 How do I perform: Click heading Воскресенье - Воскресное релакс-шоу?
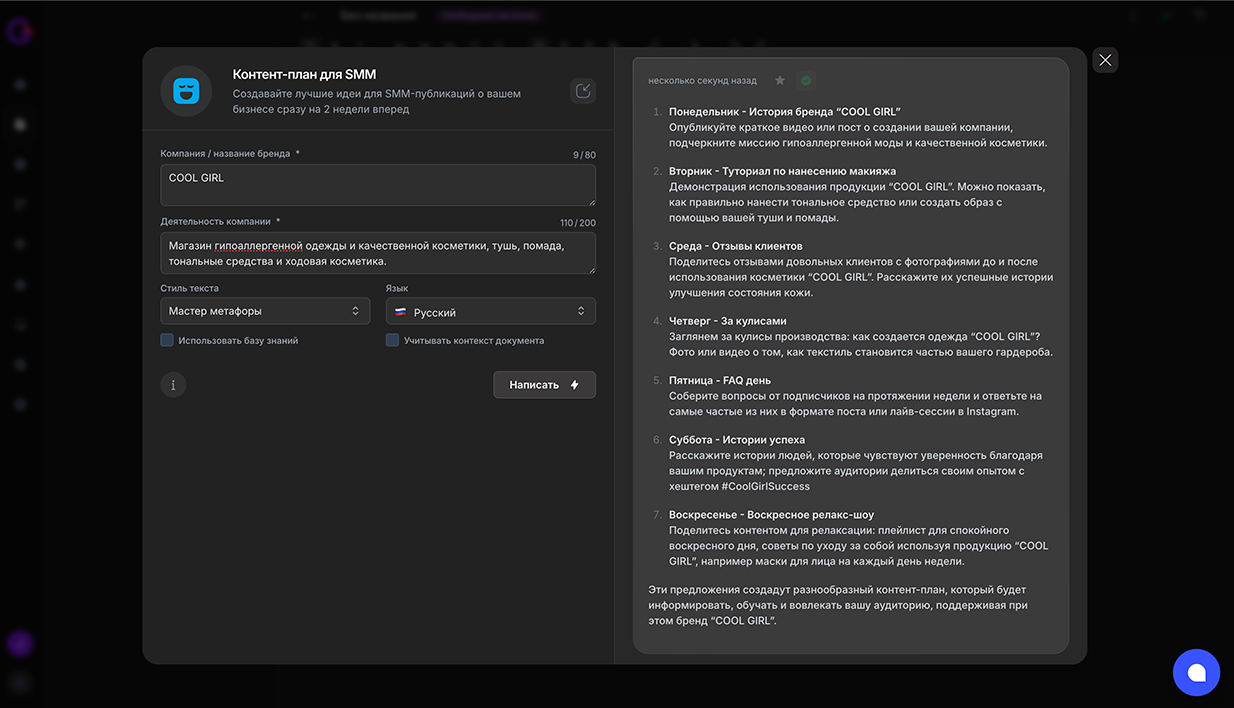click(x=771, y=515)
